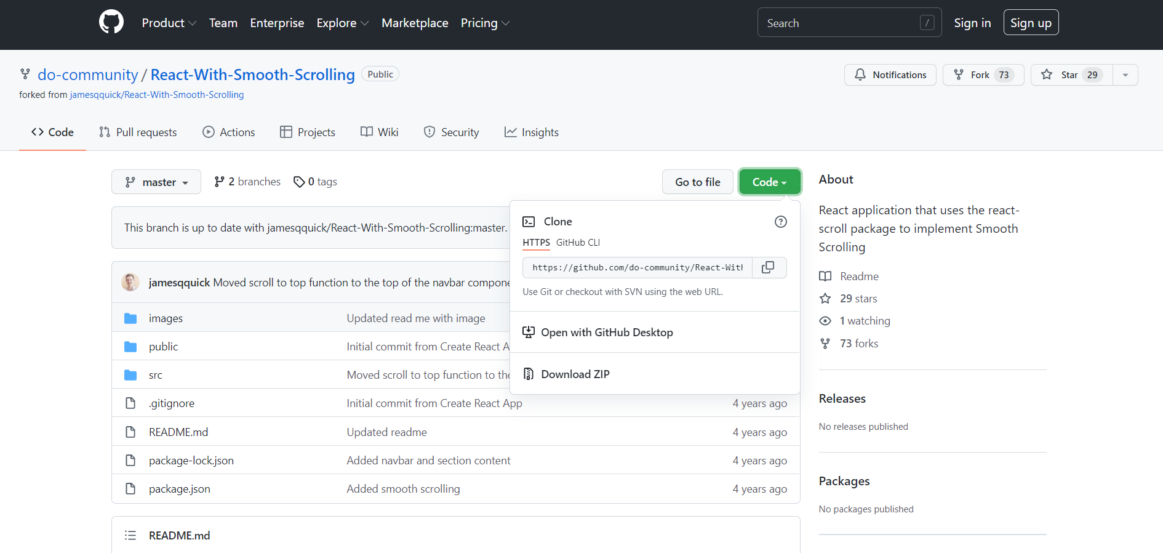Click the GitHub logo icon

111,23
